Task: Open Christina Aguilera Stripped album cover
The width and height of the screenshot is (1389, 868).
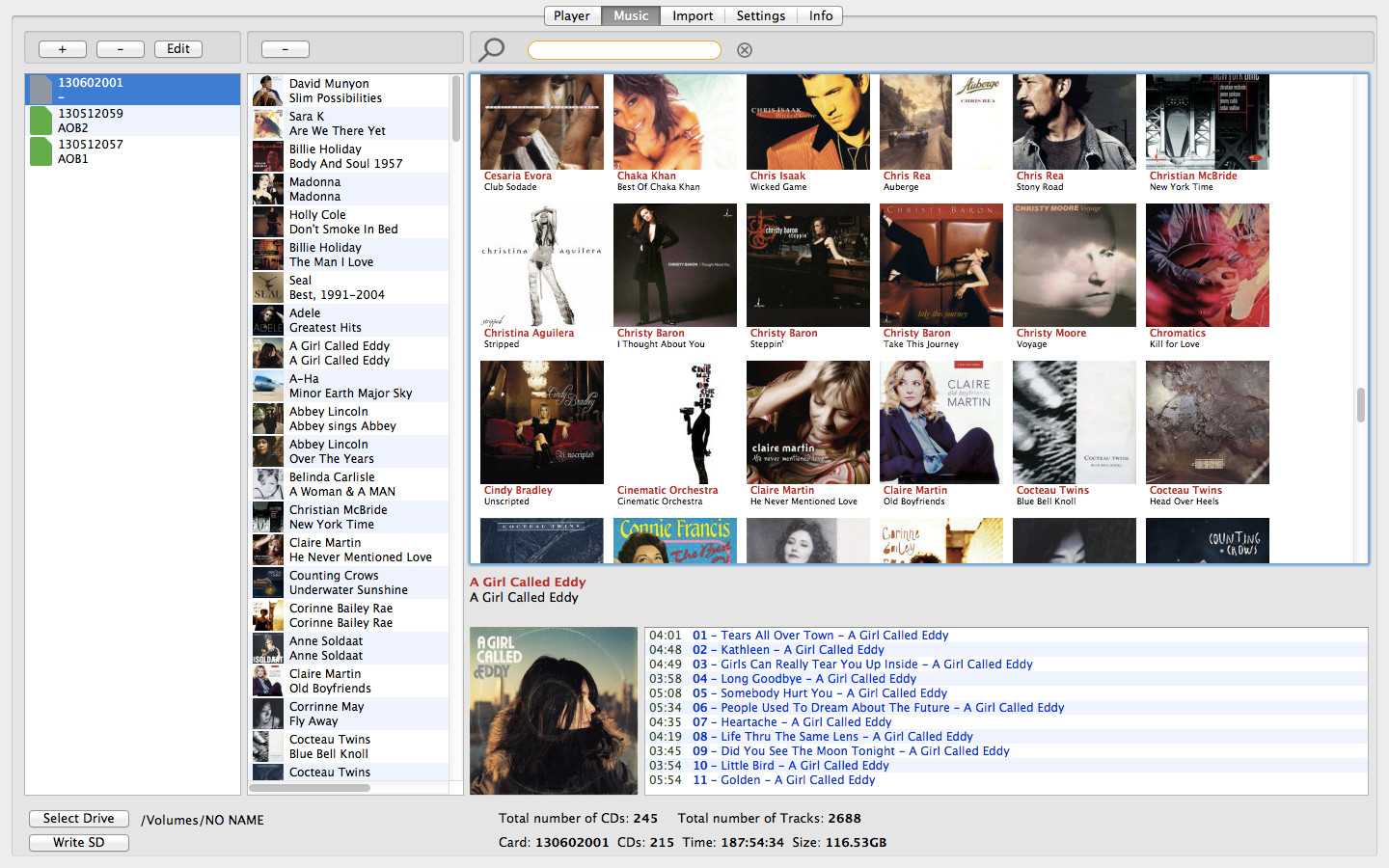Action: pyautogui.click(x=542, y=265)
